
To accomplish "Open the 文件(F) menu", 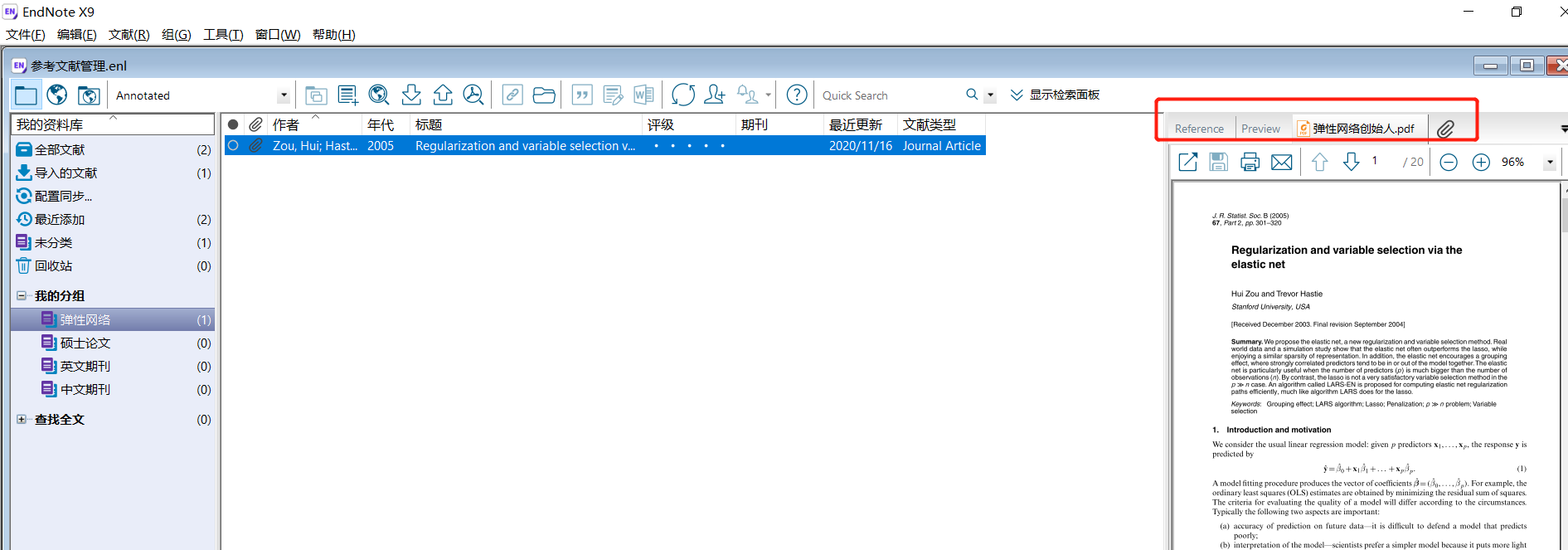I will coord(26,35).
